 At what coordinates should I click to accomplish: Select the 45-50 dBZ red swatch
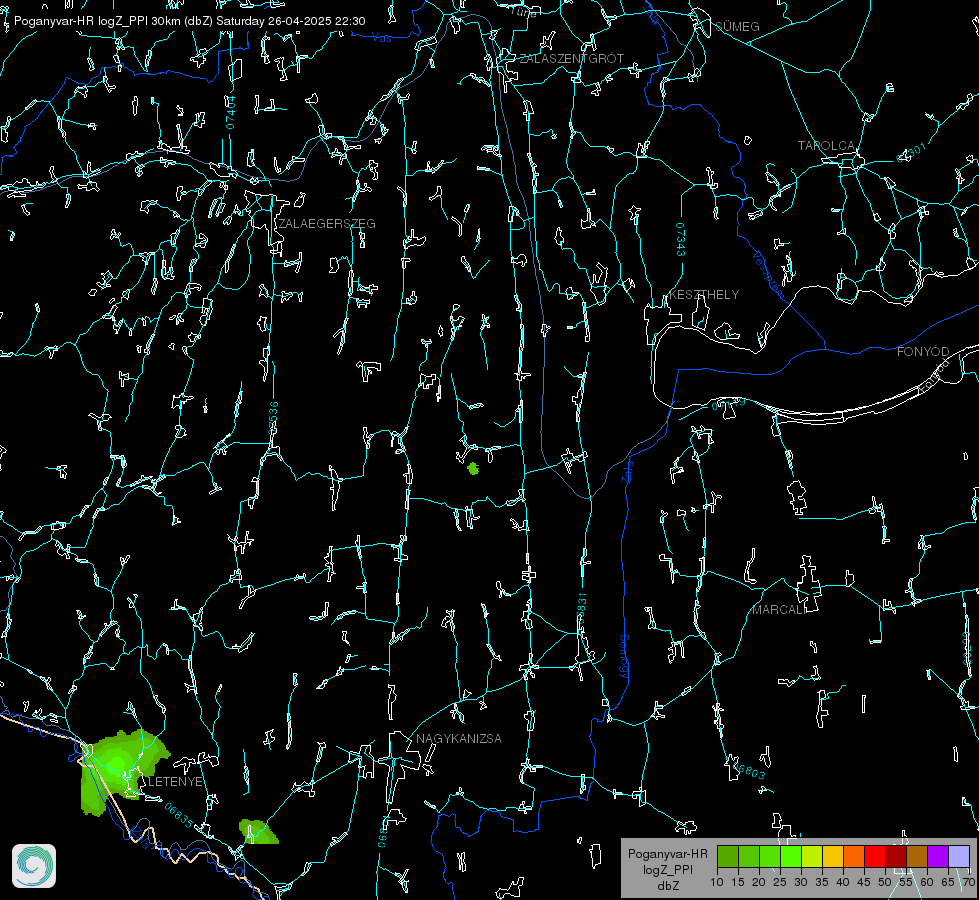click(875, 856)
